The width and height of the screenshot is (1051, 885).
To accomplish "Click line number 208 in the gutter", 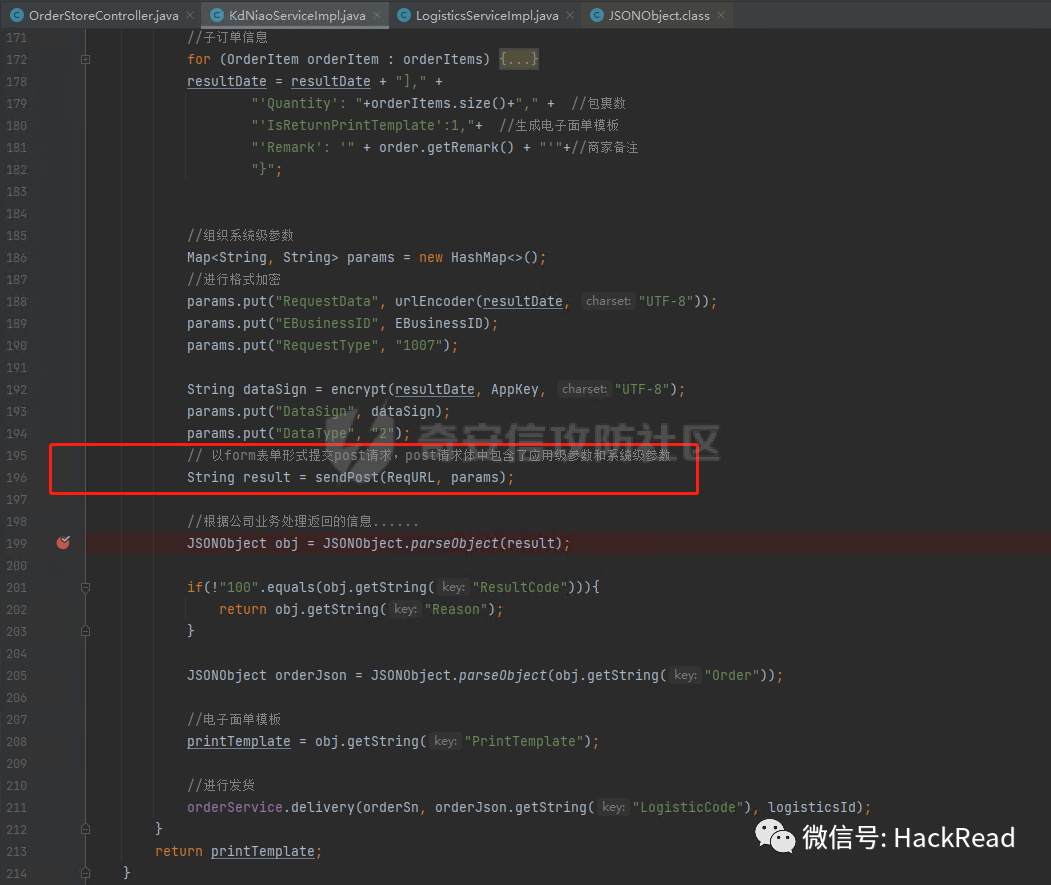I will click(16, 742).
